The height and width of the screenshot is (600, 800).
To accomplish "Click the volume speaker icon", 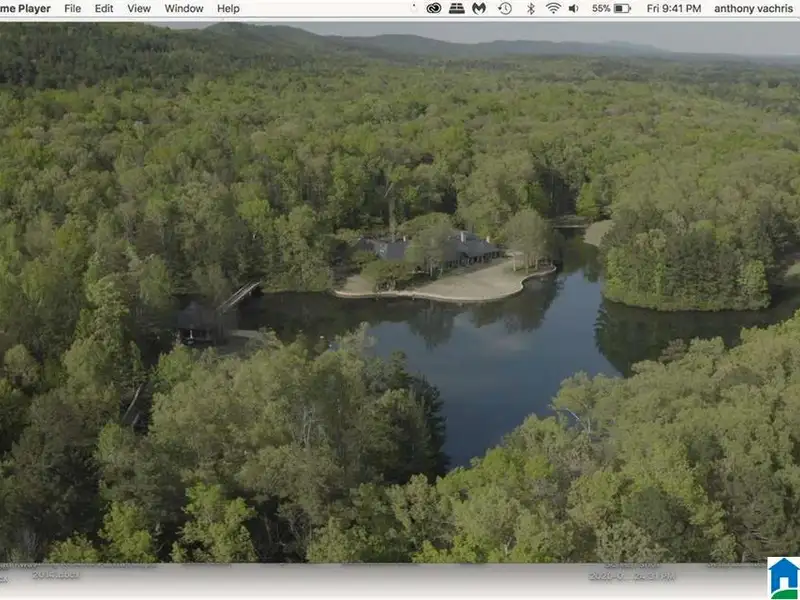I will pyautogui.click(x=574, y=8).
